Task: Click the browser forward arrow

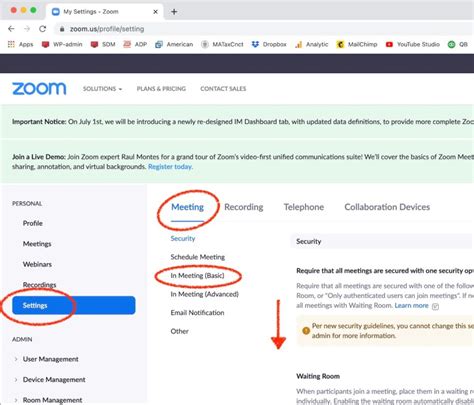Action: (27, 29)
